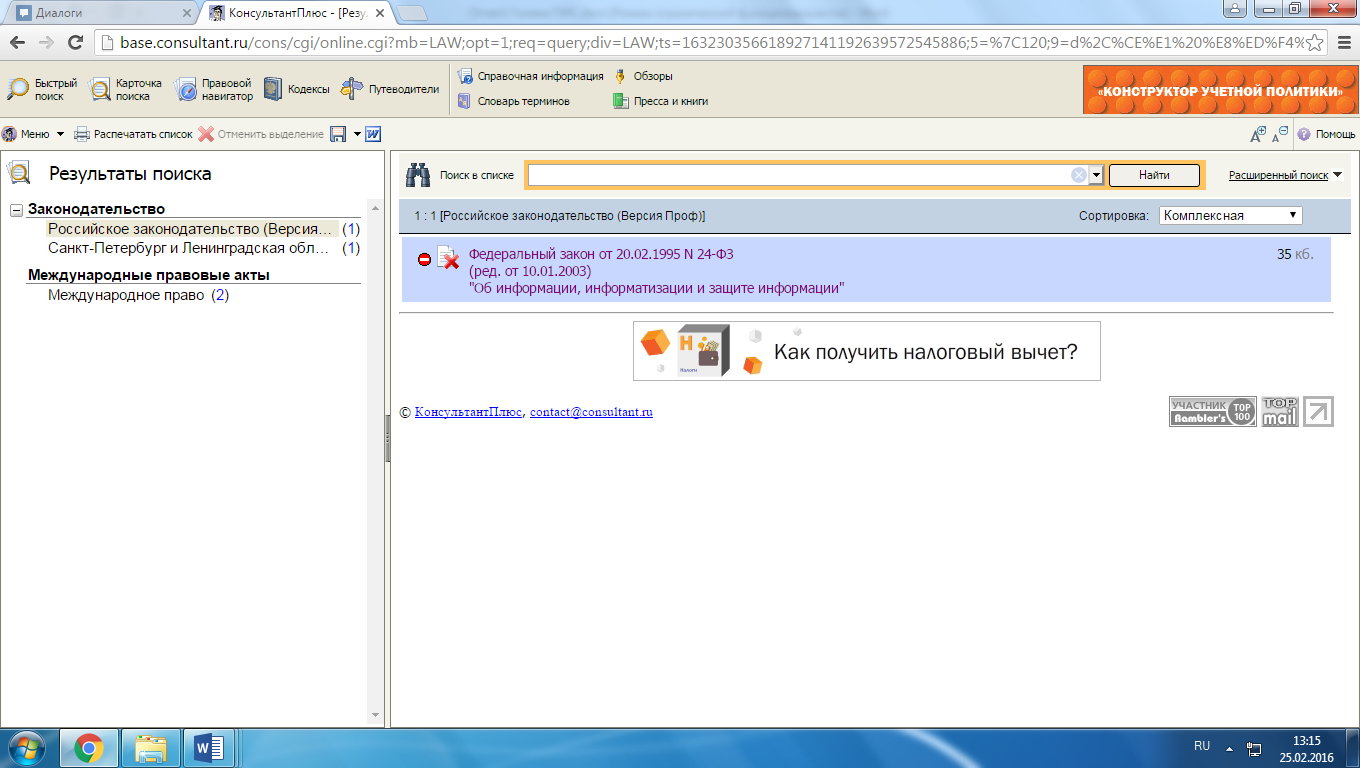Click the binoculars search icon
The height and width of the screenshot is (768, 1360).
coord(417,175)
